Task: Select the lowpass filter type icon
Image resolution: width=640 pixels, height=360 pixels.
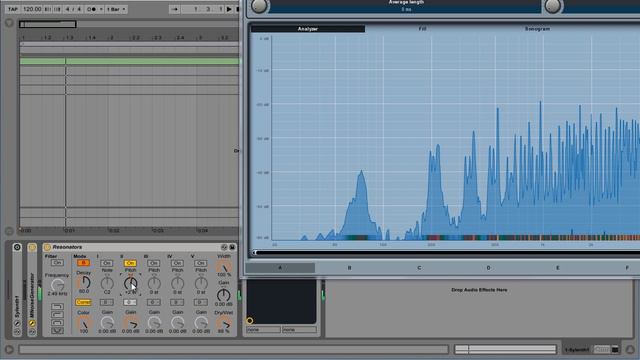Action: point(57,307)
